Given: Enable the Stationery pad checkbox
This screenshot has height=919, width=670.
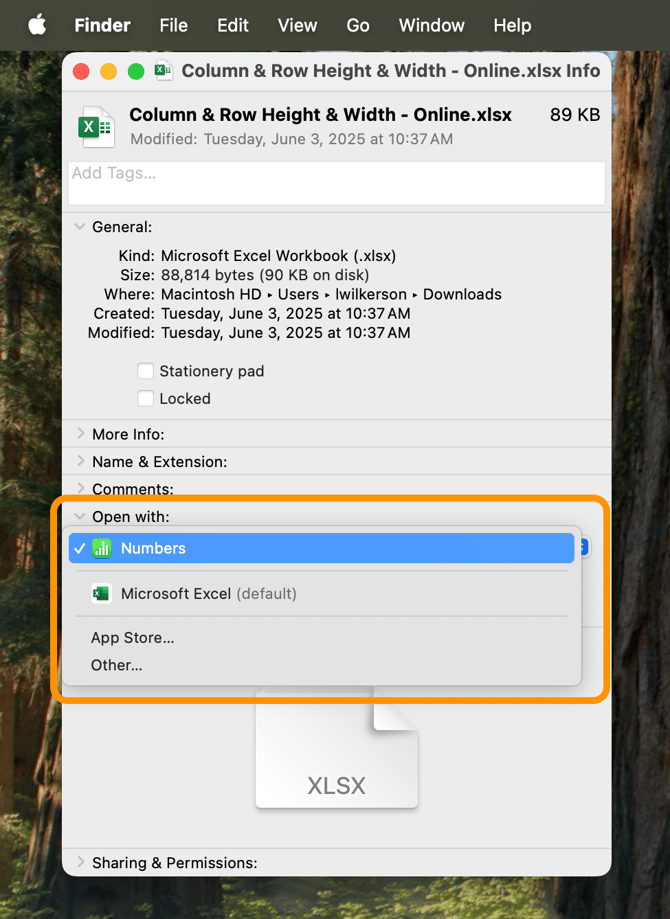Looking at the screenshot, I should click(145, 371).
